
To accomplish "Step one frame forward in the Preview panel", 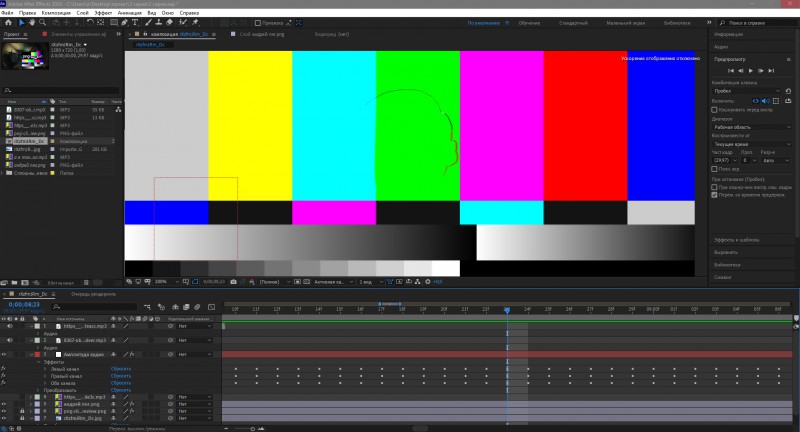I will (x=761, y=70).
